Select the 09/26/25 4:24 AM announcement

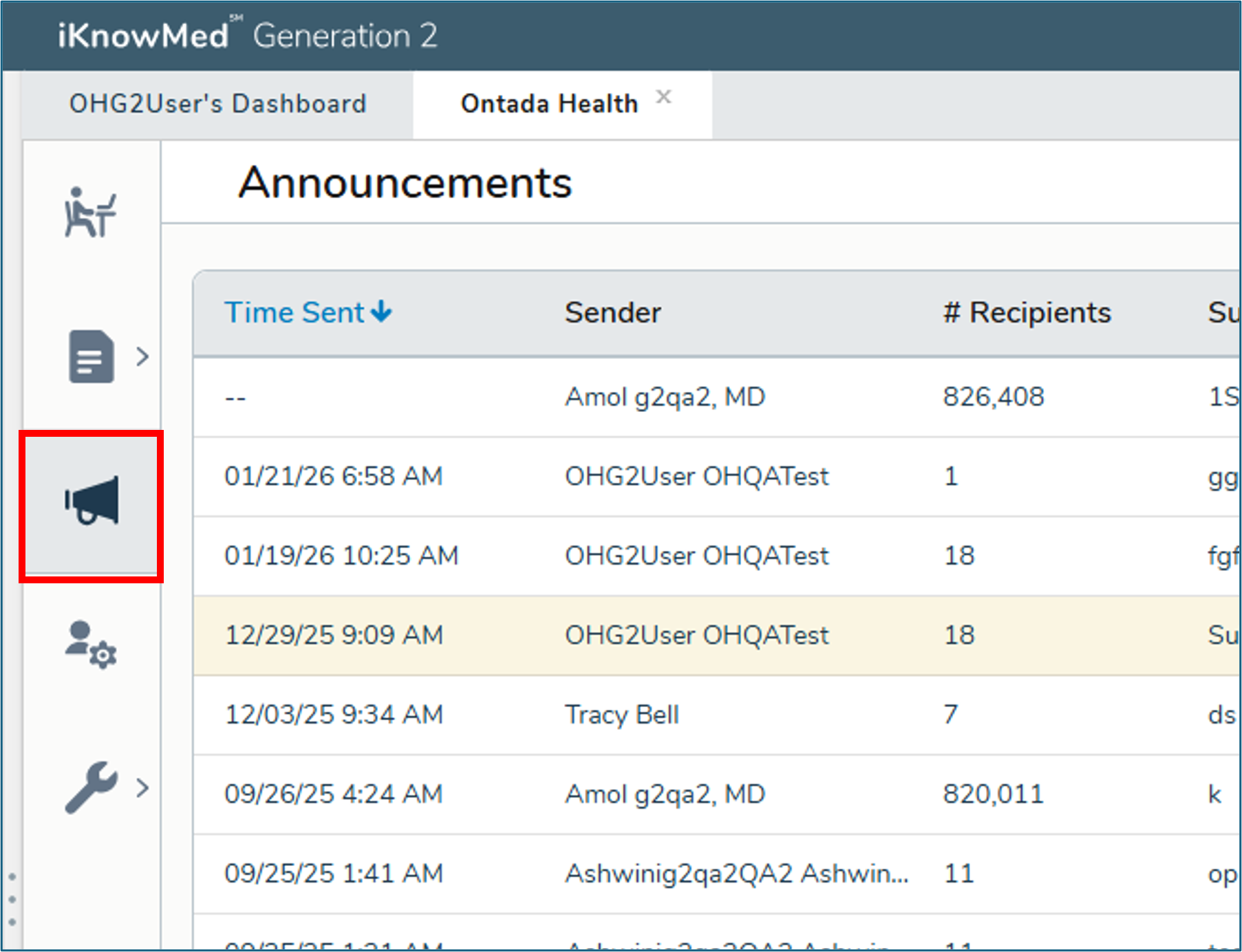[x=333, y=794]
